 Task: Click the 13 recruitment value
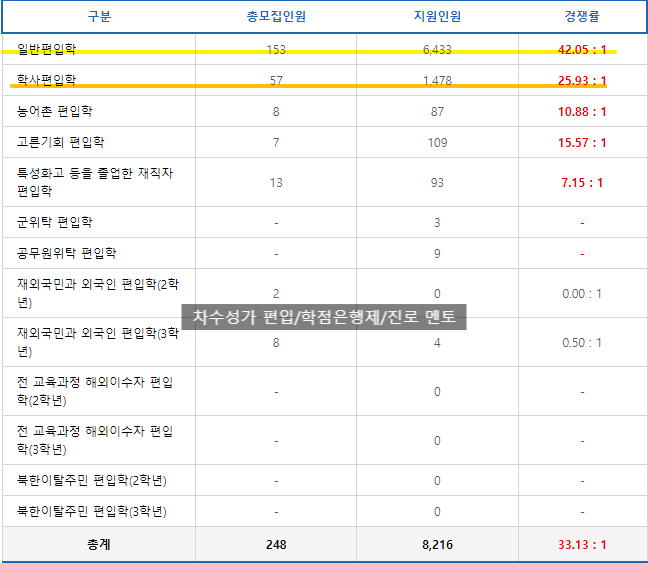pyautogui.click(x=276, y=183)
